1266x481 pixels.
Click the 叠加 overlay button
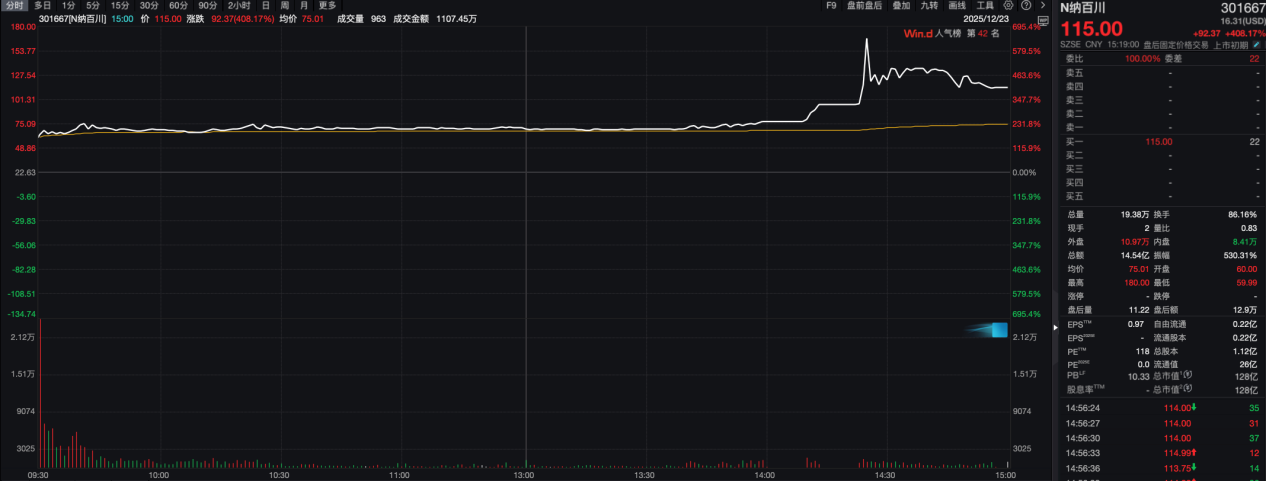901,6
